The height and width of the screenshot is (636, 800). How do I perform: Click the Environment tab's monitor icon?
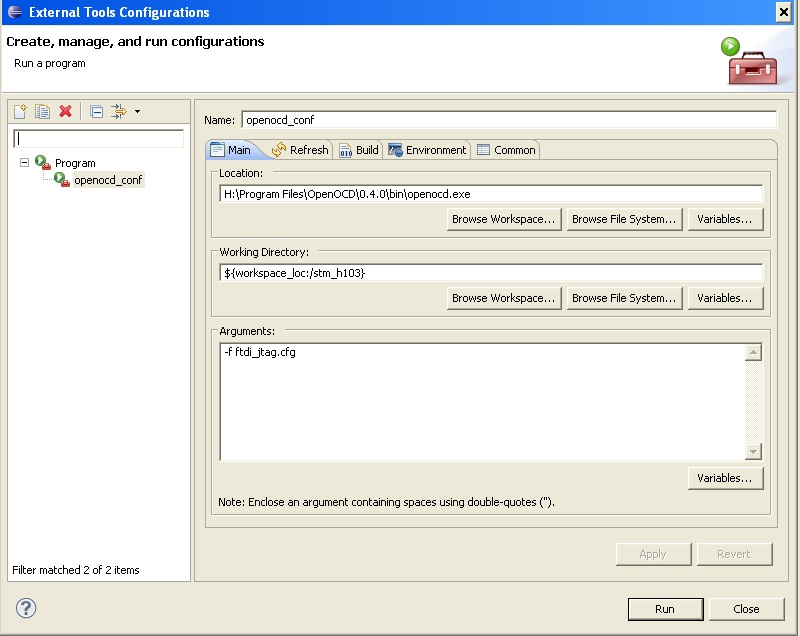tap(395, 150)
